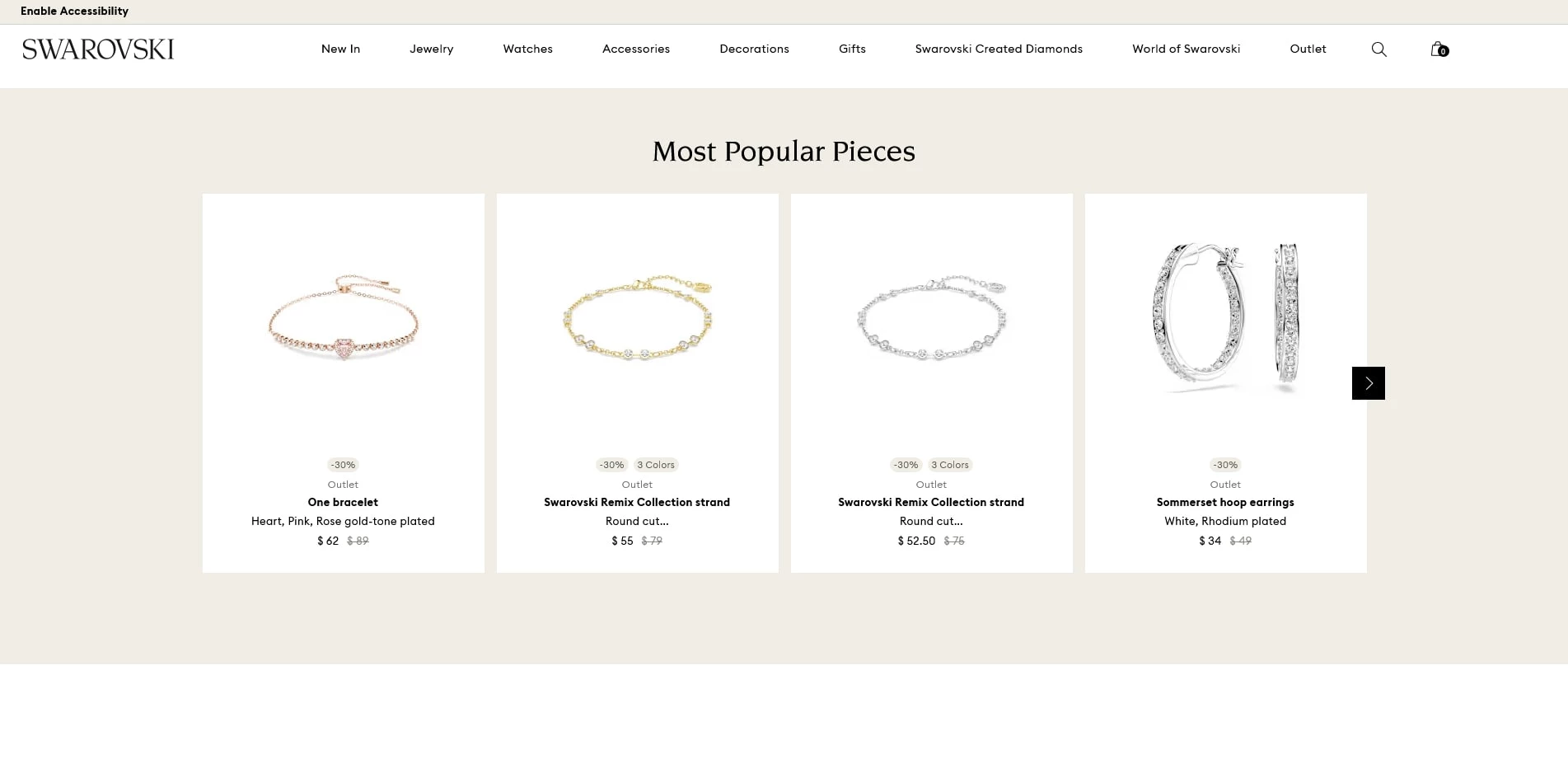Click the Swarovski logo to return home
The height and width of the screenshot is (764, 1568).
[97, 49]
